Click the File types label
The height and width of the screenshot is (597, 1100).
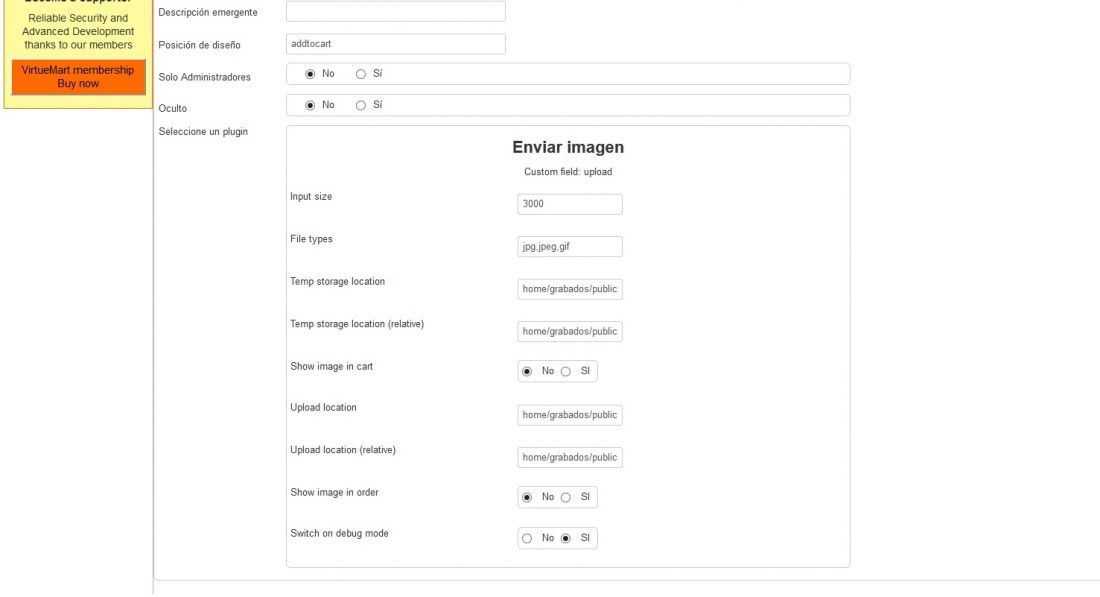tap(311, 239)
